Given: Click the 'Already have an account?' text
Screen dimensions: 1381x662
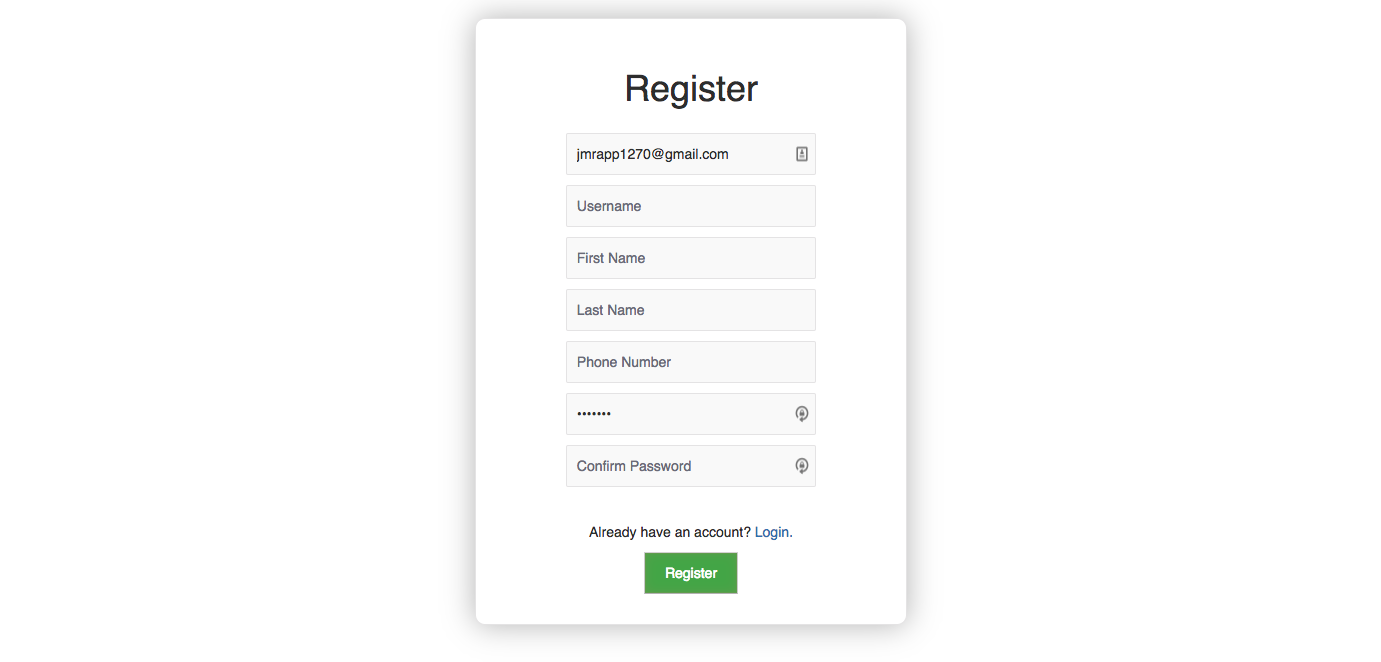Looking at the screenshot, I should point(670,532).
